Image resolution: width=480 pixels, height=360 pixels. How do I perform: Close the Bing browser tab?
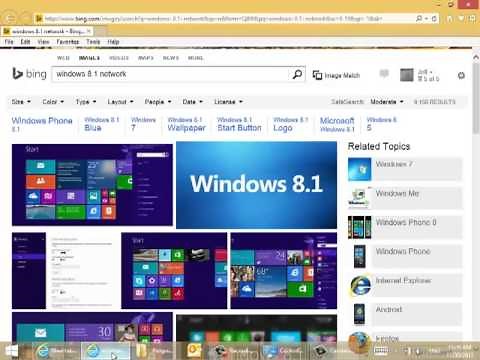tap(89, 31)
